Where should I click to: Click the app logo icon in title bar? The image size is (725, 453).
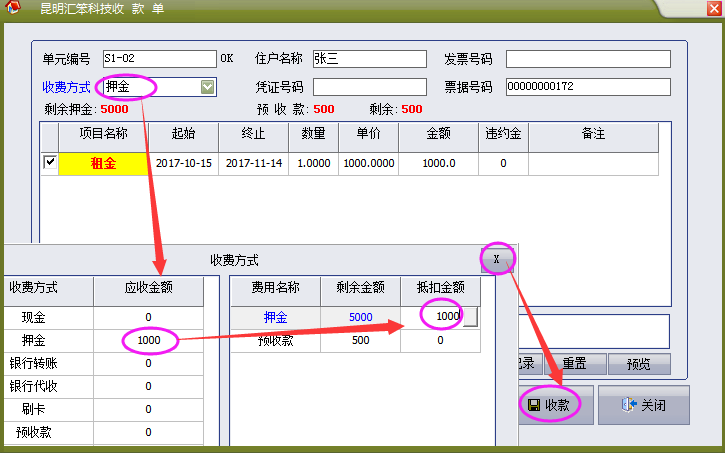12,7
